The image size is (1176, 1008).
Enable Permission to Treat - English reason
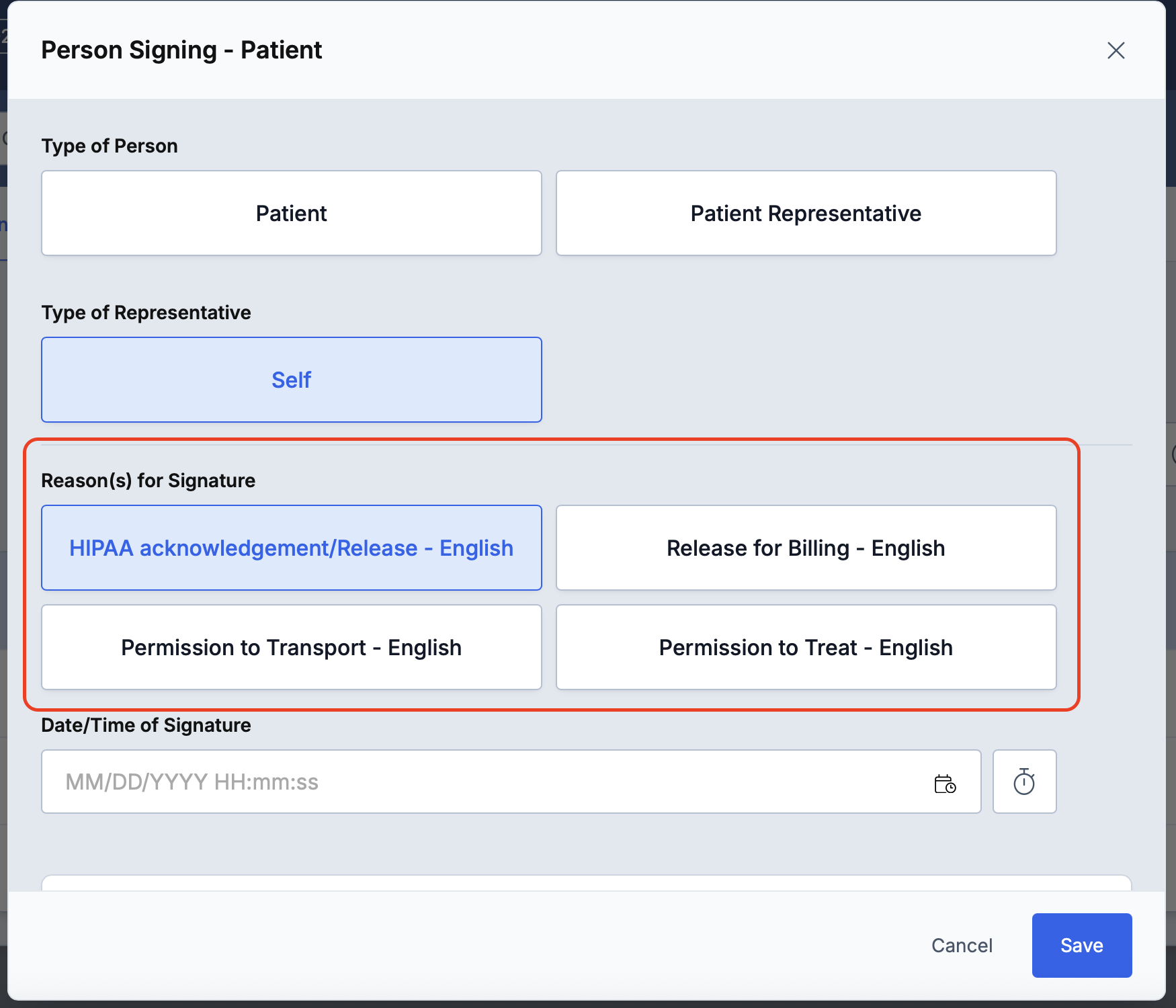pos(806,647)
